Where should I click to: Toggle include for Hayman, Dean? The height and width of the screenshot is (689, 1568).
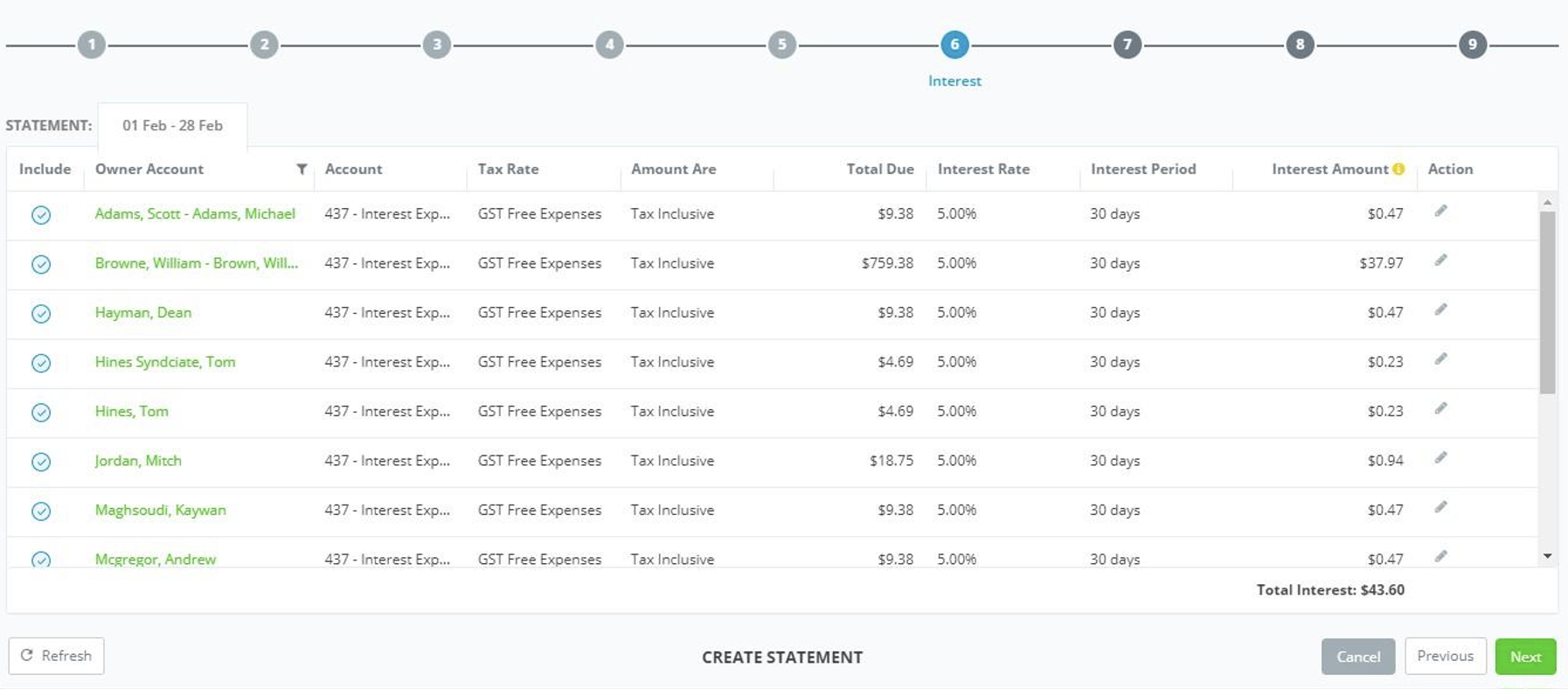(x=41, y=314)
